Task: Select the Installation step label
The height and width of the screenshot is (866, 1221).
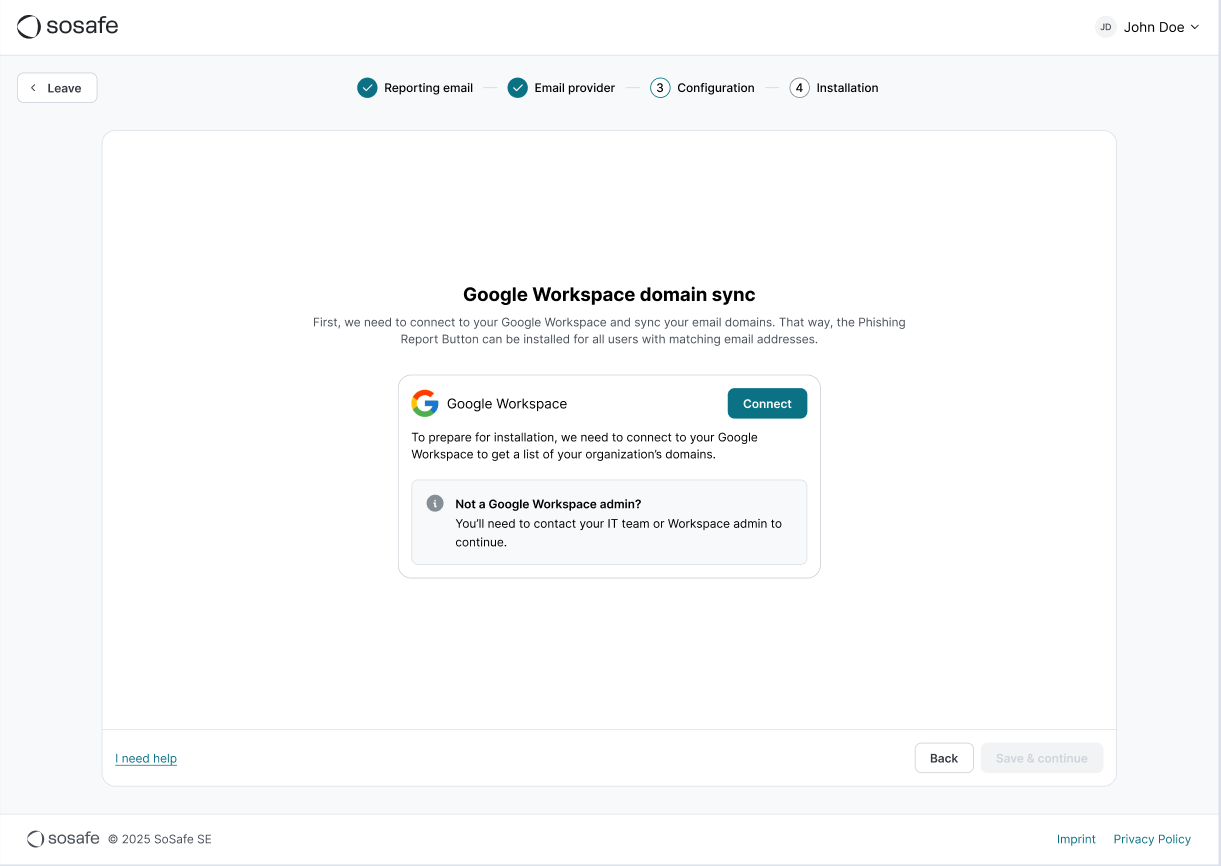Action: click(x=847, y=88)
